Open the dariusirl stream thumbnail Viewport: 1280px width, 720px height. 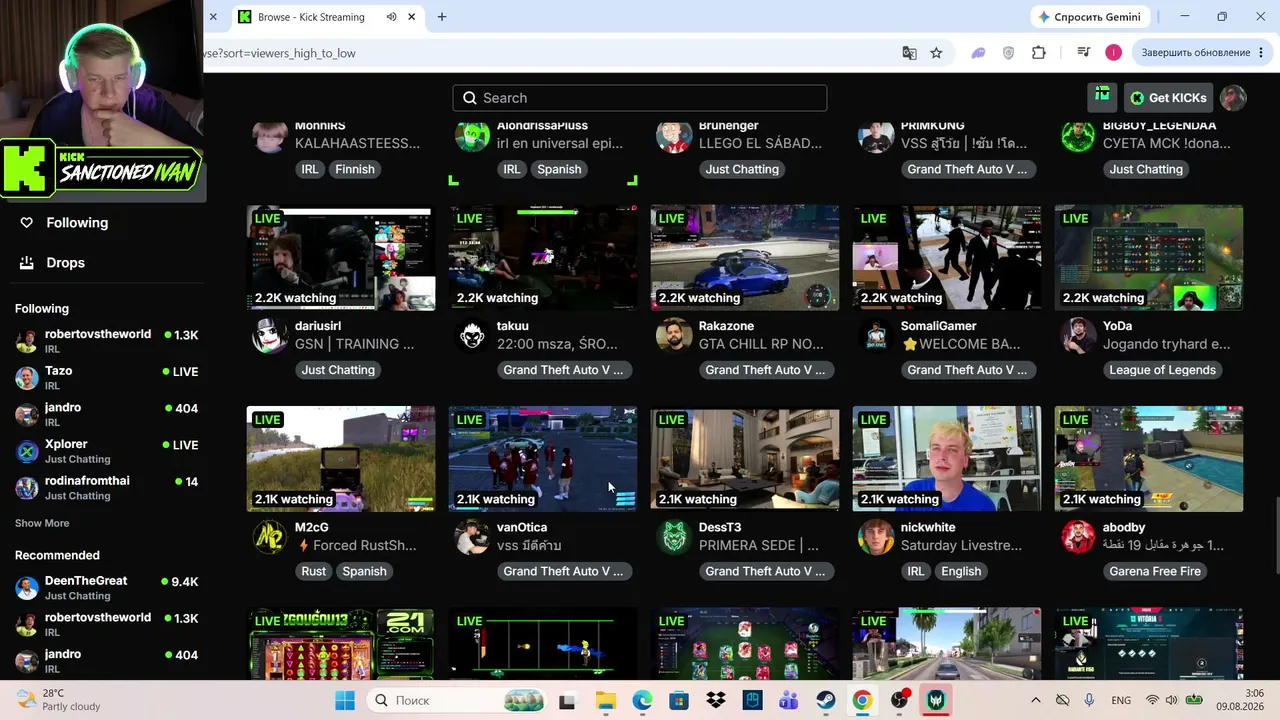click(x=341, y=258)
